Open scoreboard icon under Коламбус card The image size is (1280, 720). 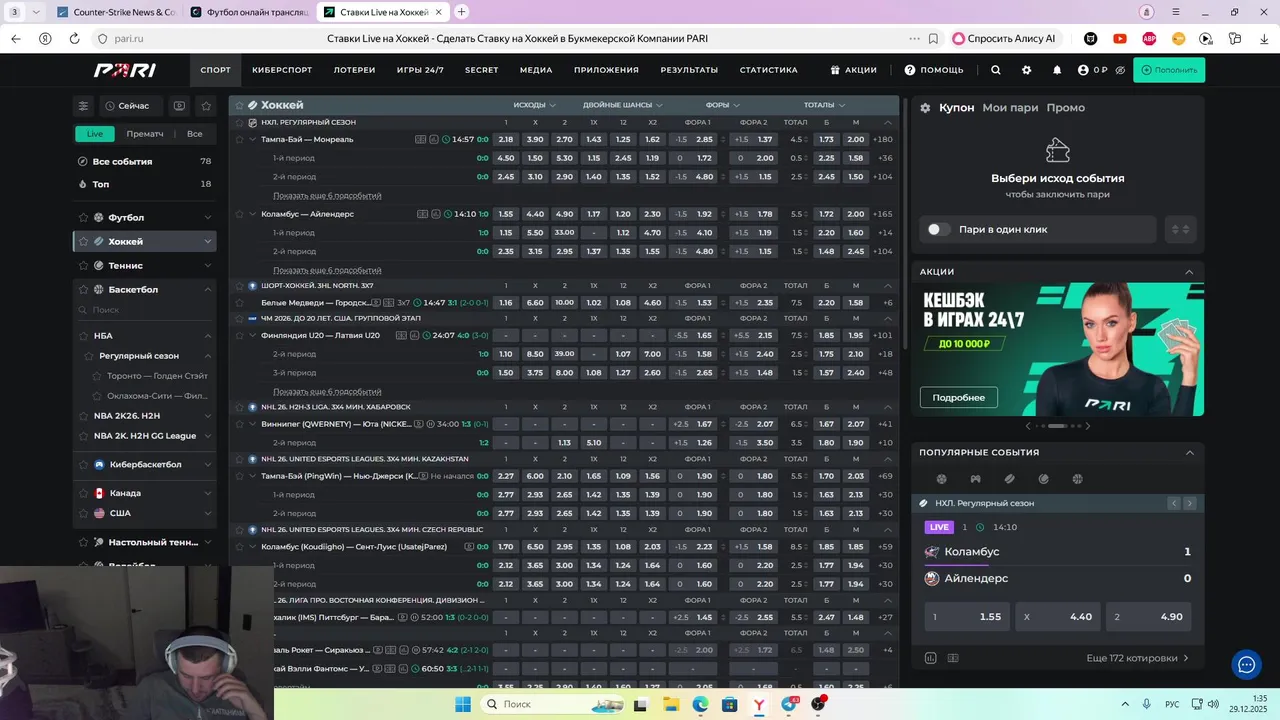(x=953, y=658)
